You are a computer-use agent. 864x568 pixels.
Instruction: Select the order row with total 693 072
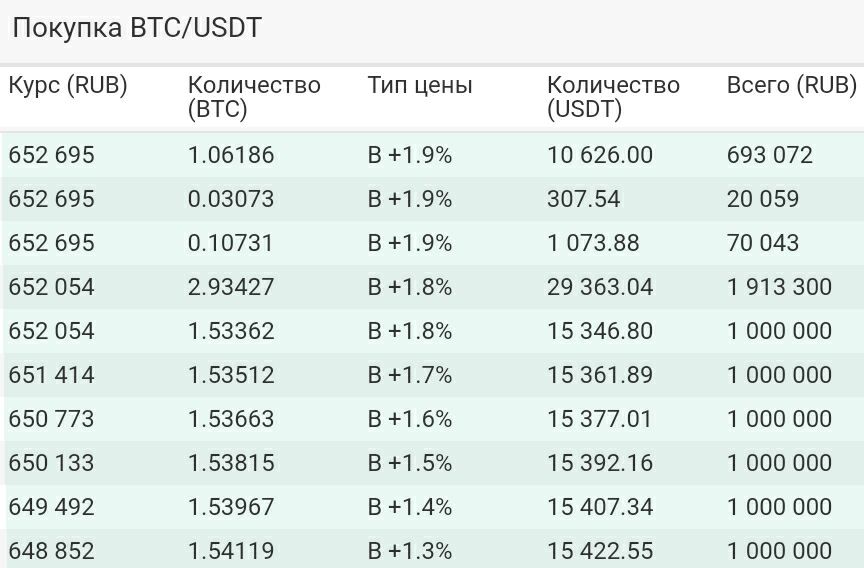[432, 155]
